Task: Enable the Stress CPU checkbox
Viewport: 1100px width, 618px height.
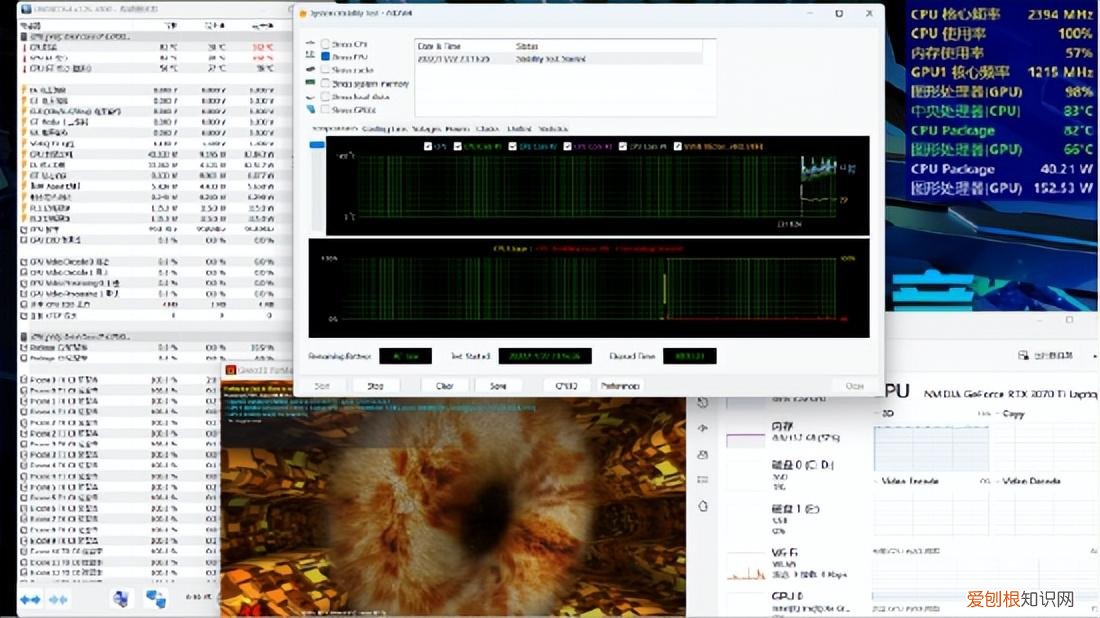Action: tap(325, 45)
